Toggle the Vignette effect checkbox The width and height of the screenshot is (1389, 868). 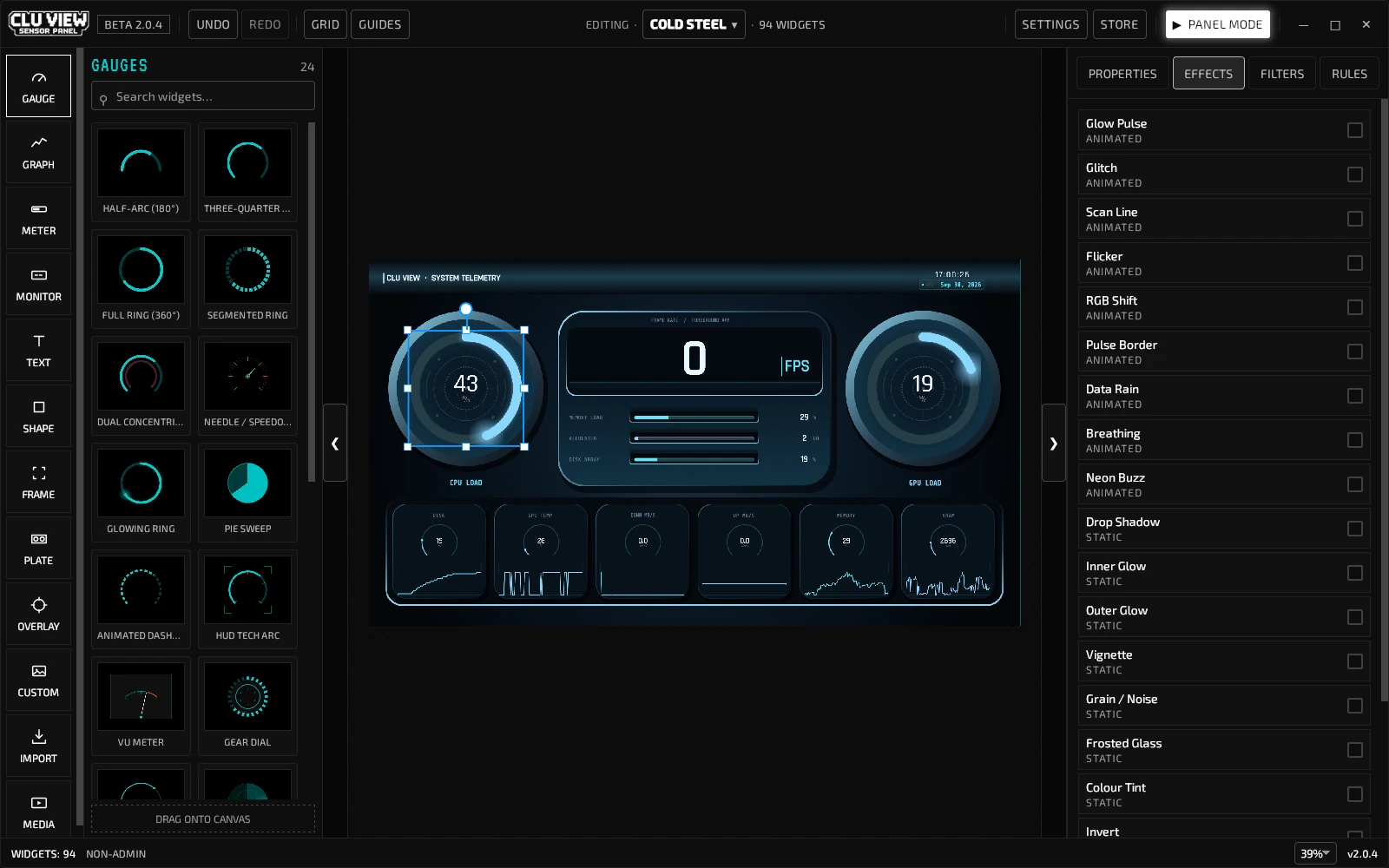coord(1354,661)
